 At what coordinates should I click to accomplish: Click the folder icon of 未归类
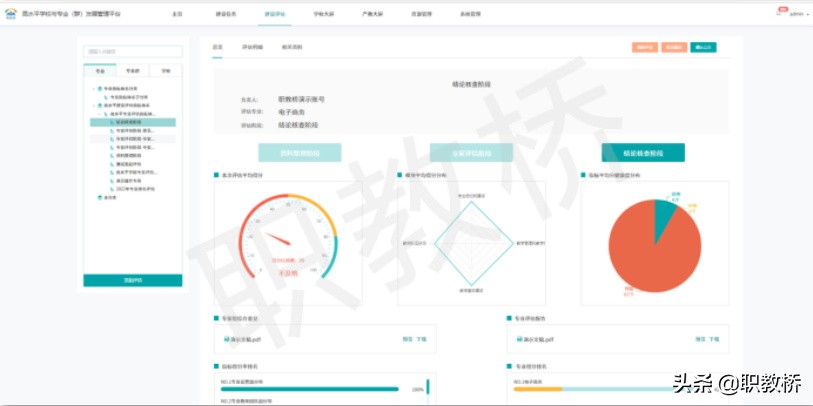(x=100, y=198)
